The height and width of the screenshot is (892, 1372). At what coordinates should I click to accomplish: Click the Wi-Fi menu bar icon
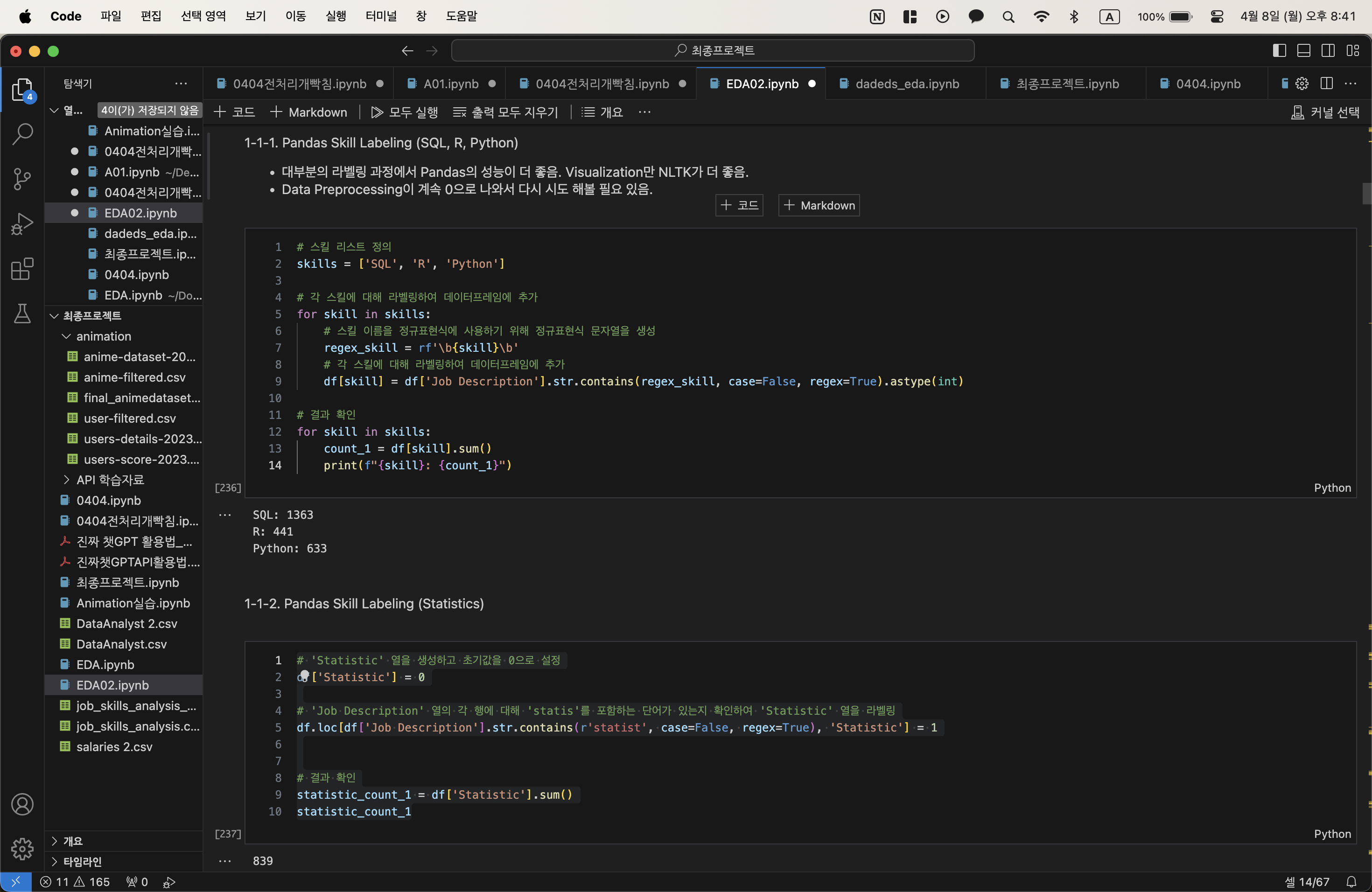click(1041, 17)
